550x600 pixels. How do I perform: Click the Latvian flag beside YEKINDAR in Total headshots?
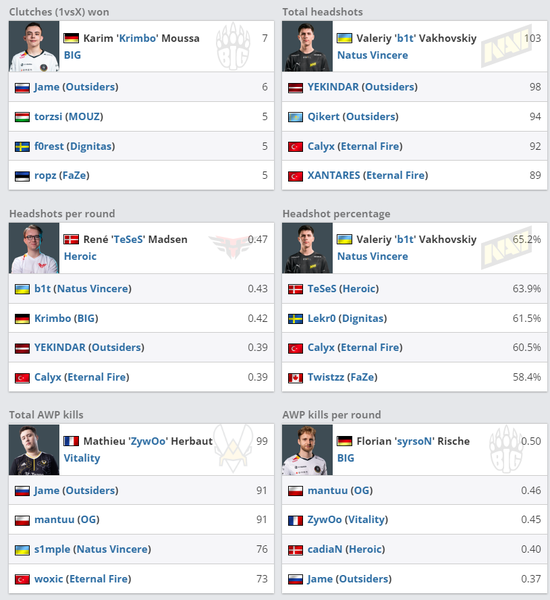(295, 88)
